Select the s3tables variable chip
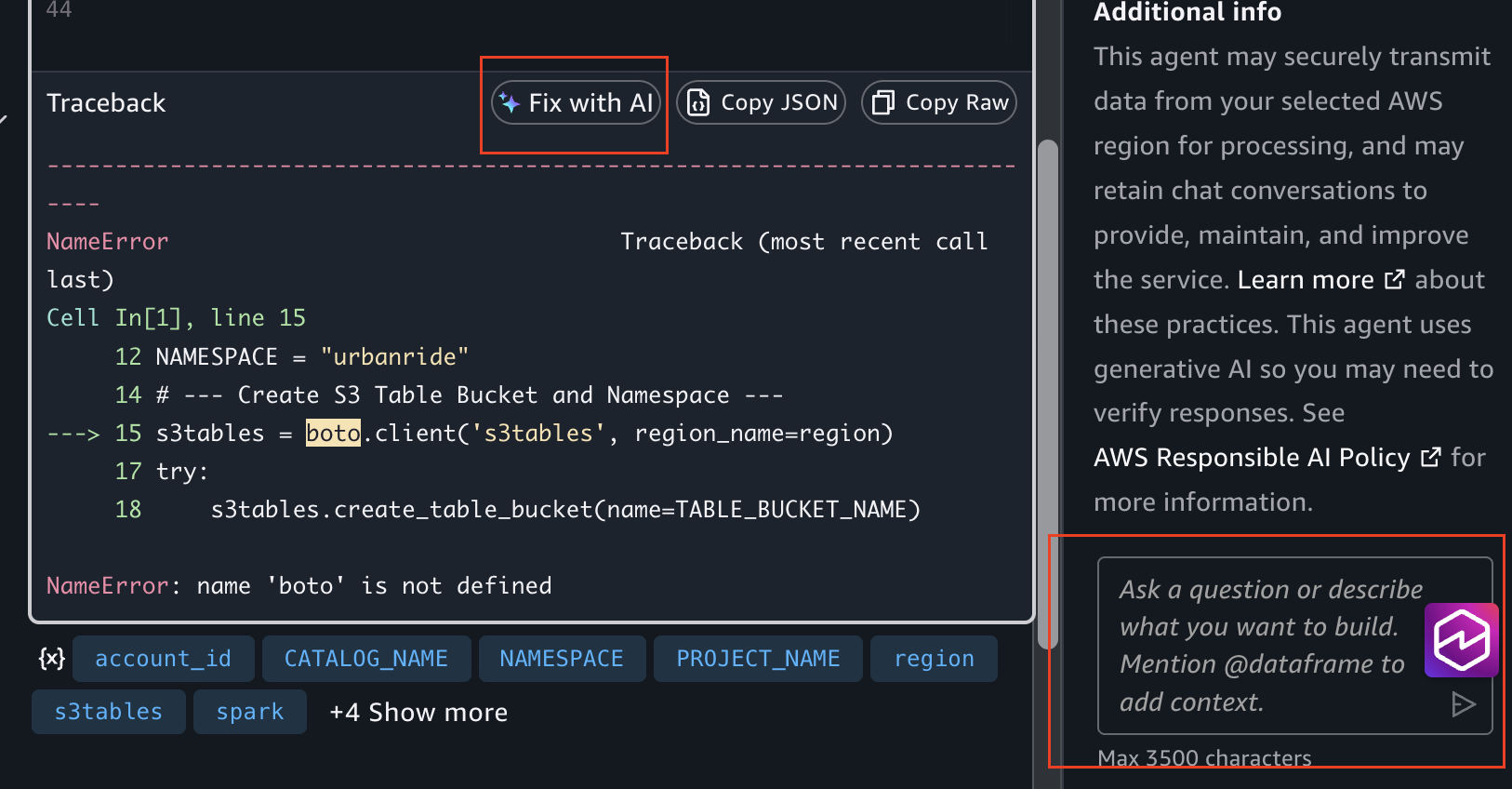The width and height of the screenshot is (1512, 789). (109, 712)
